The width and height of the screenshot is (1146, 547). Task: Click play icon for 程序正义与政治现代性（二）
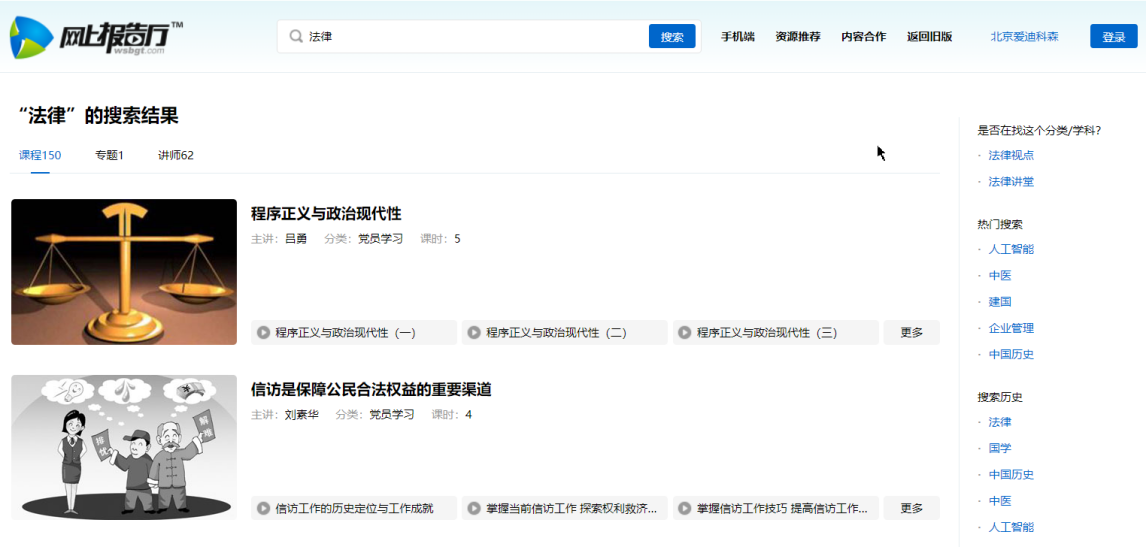pyautogui.click(x=474, y=333)
